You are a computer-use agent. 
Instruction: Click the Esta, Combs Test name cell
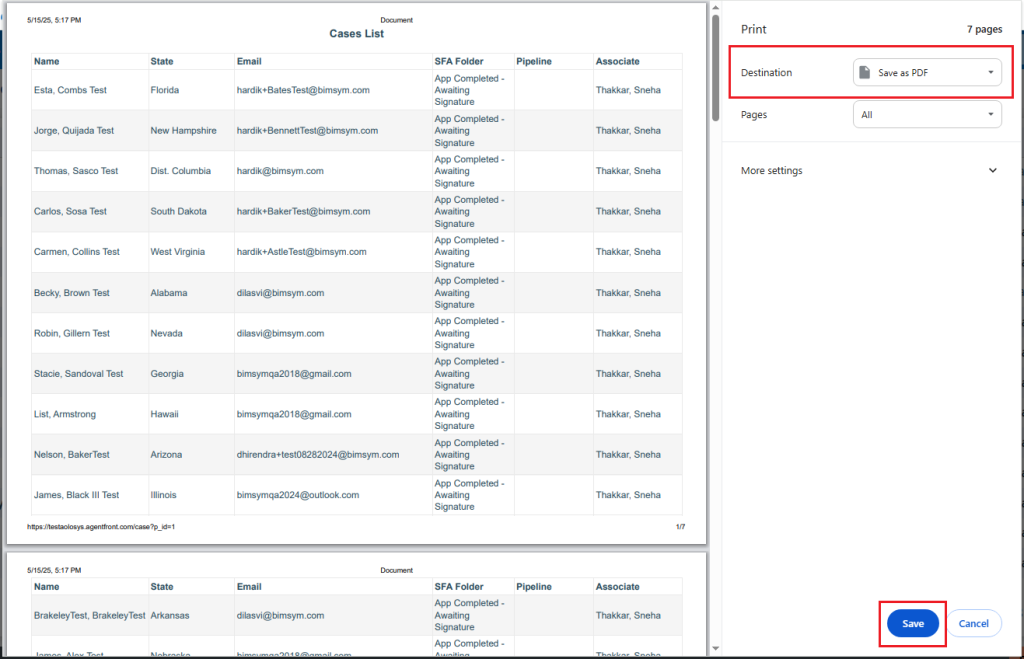coord(70,90)
